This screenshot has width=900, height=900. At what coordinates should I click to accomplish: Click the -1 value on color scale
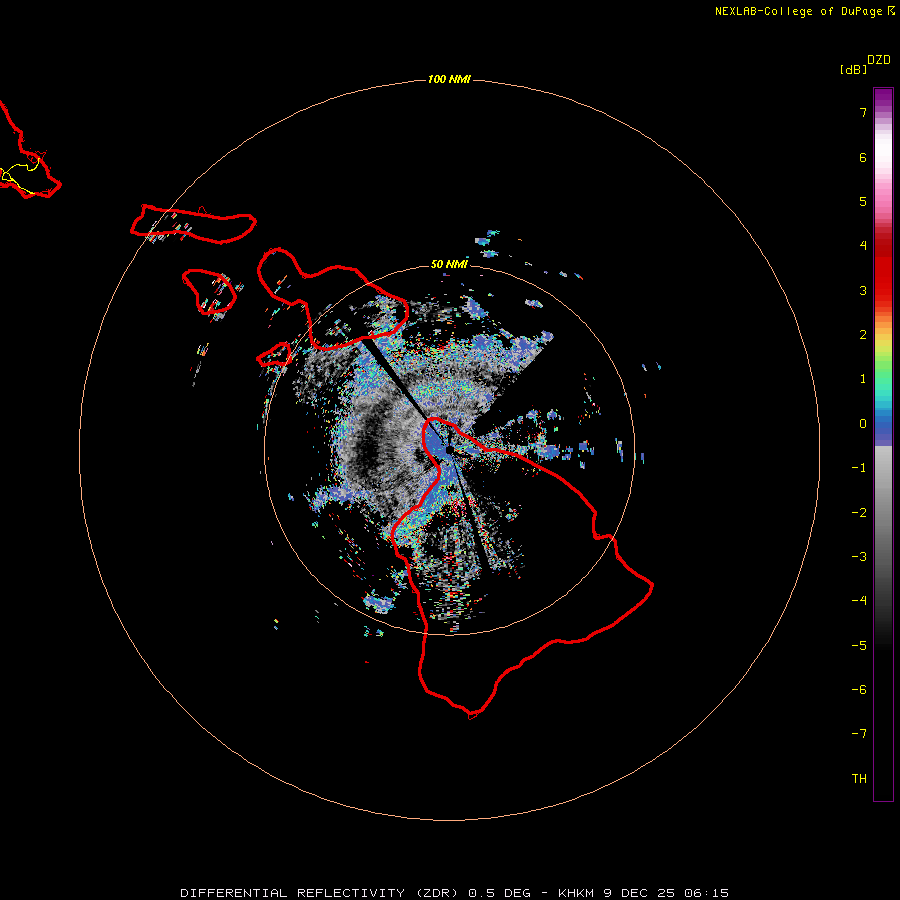[x=859, y=468]
